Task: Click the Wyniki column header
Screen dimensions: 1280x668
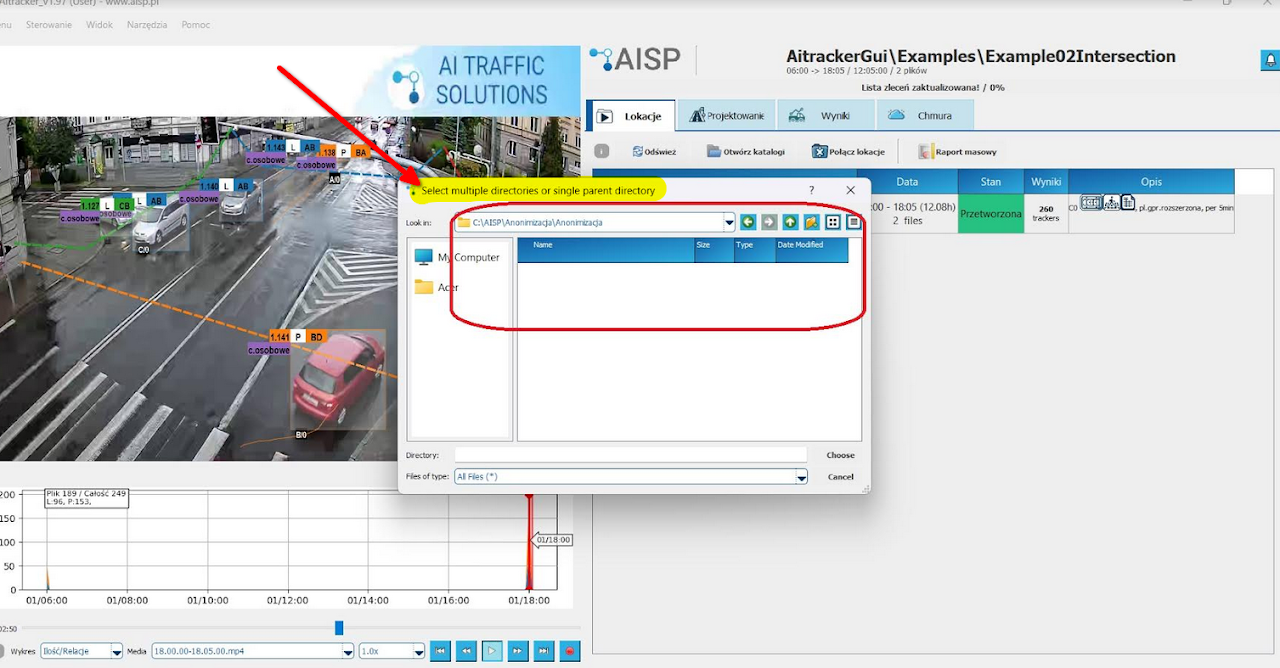Action: pyautogui.click(x=1046, y=182)
